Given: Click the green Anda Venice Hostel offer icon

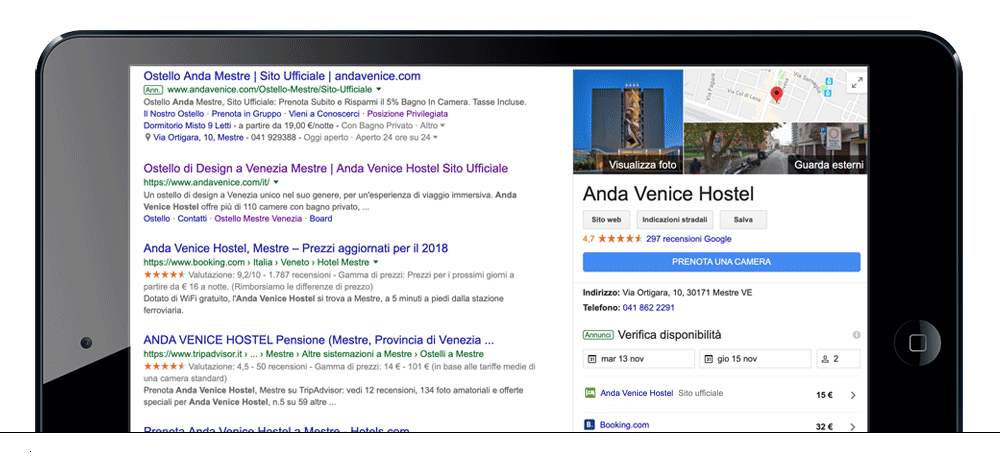Looking at the screenshot, I should [590, 393].
